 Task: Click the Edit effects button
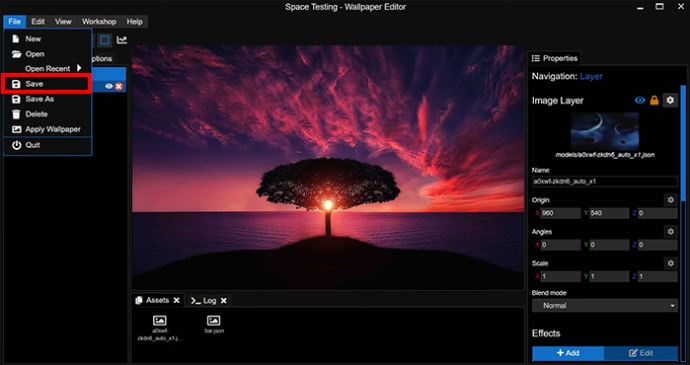point(641,353)
